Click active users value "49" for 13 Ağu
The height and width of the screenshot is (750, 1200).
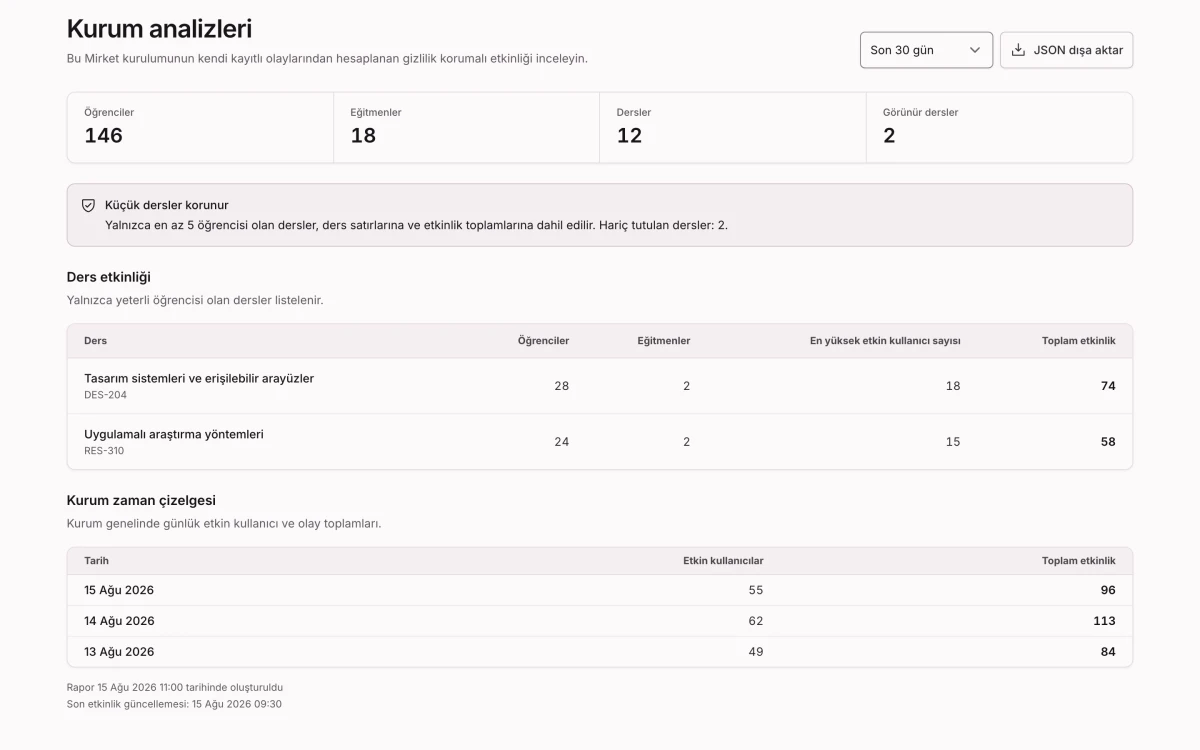click(756, 652)
